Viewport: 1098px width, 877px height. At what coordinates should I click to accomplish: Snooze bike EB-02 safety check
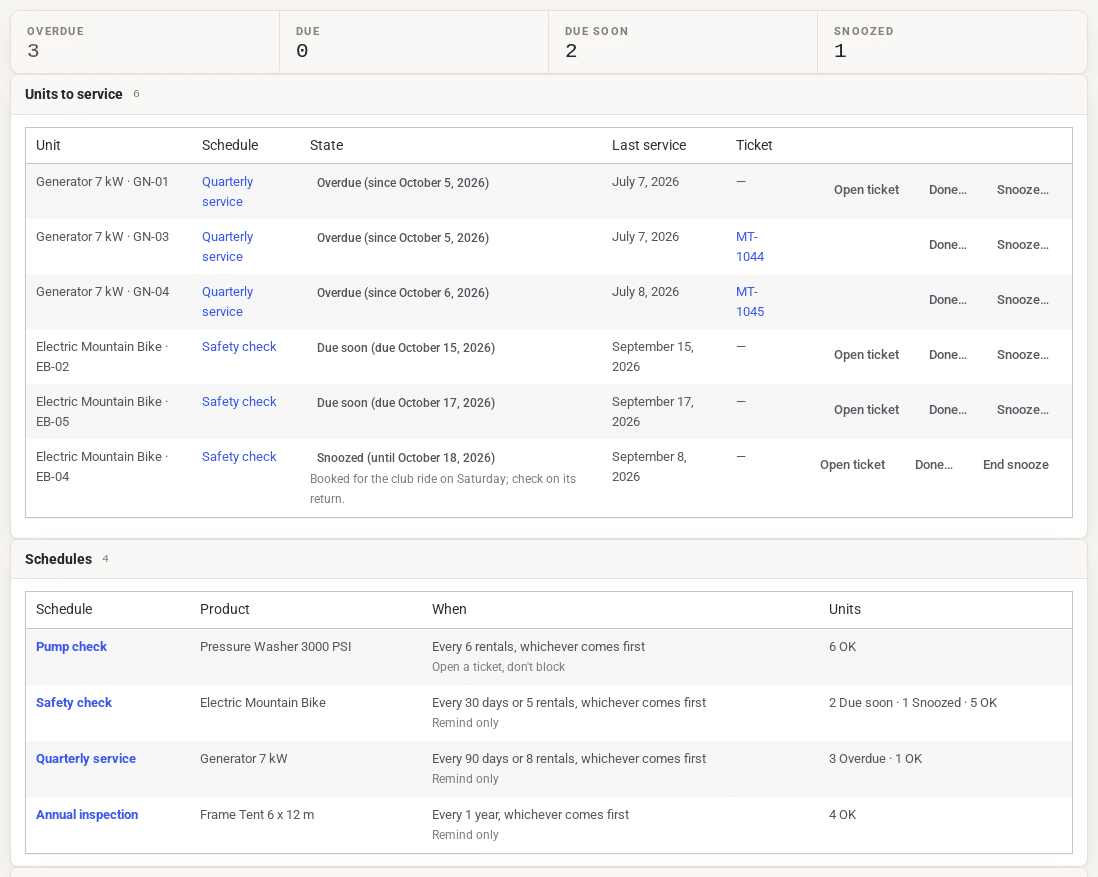click(x=1022, y=355)
